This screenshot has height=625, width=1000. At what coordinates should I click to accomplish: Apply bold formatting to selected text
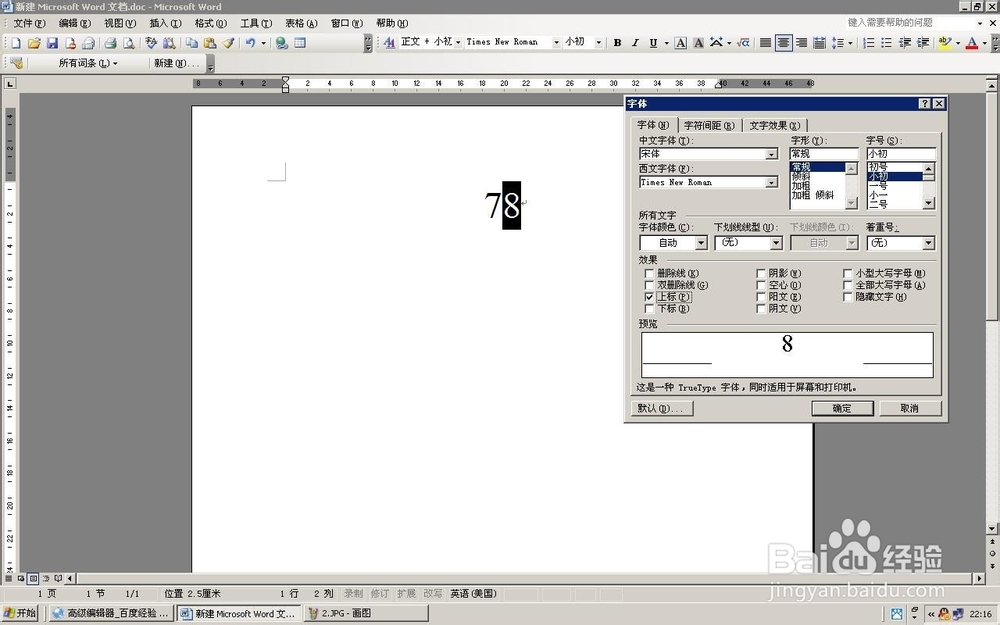tap(618, 42)
